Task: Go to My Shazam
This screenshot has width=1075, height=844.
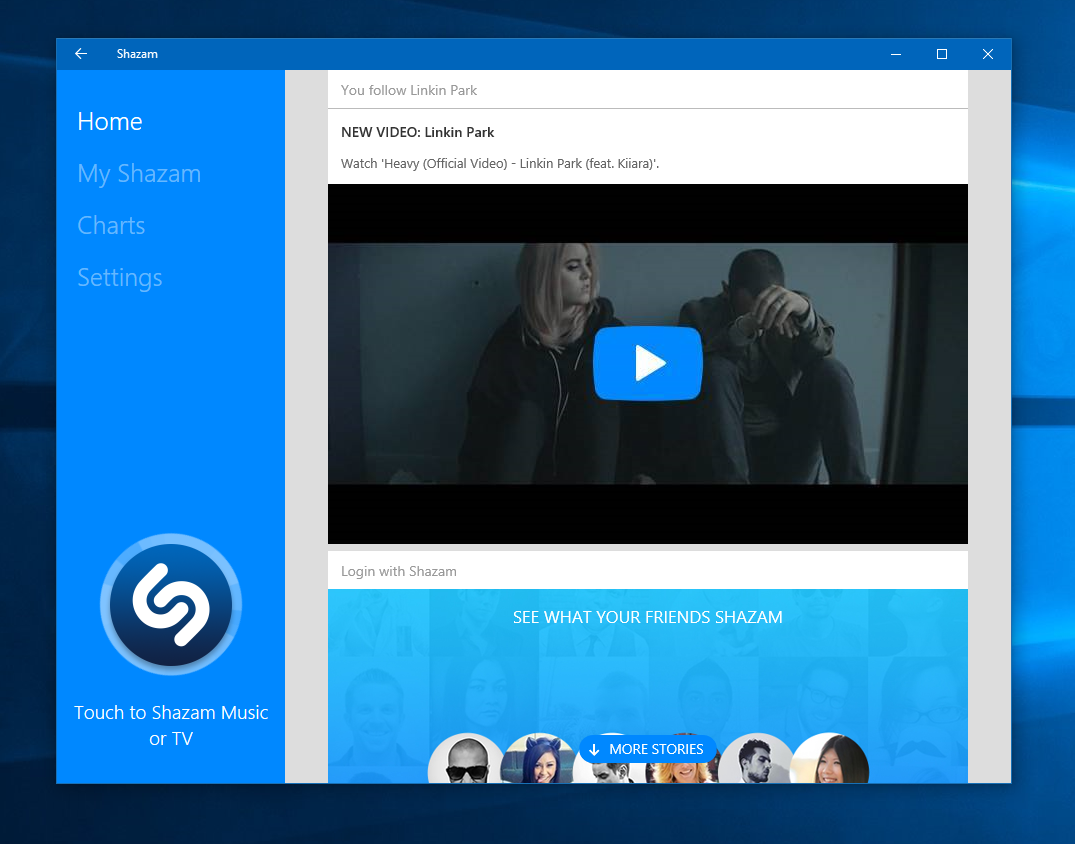Action: tap(139, 173)
